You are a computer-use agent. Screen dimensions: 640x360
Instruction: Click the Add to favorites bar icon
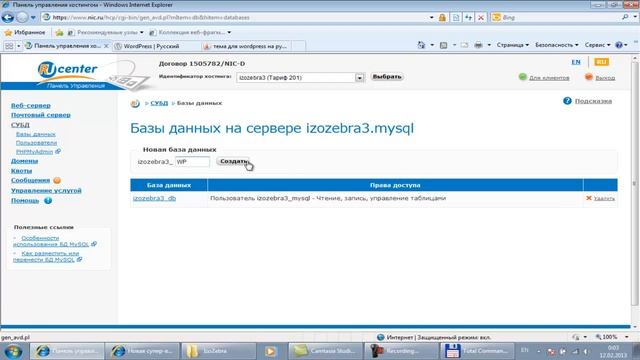click(59, 32)
